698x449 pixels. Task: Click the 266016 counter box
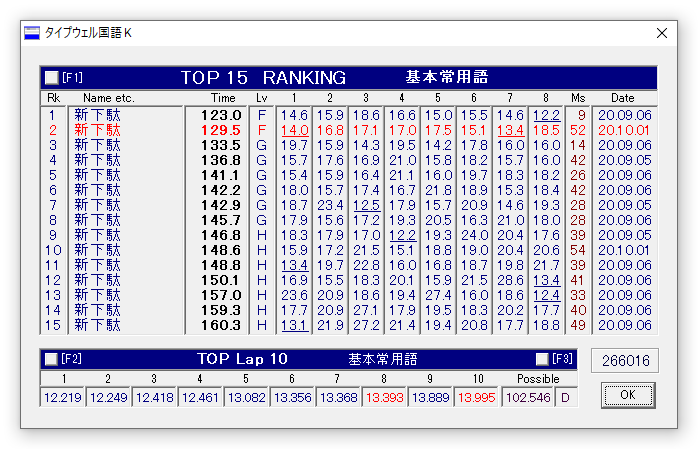coord(625,360)
